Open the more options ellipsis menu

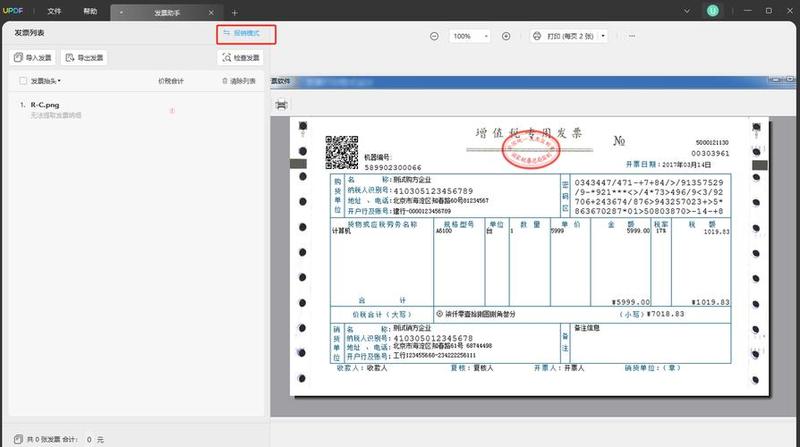pos(632,36)
